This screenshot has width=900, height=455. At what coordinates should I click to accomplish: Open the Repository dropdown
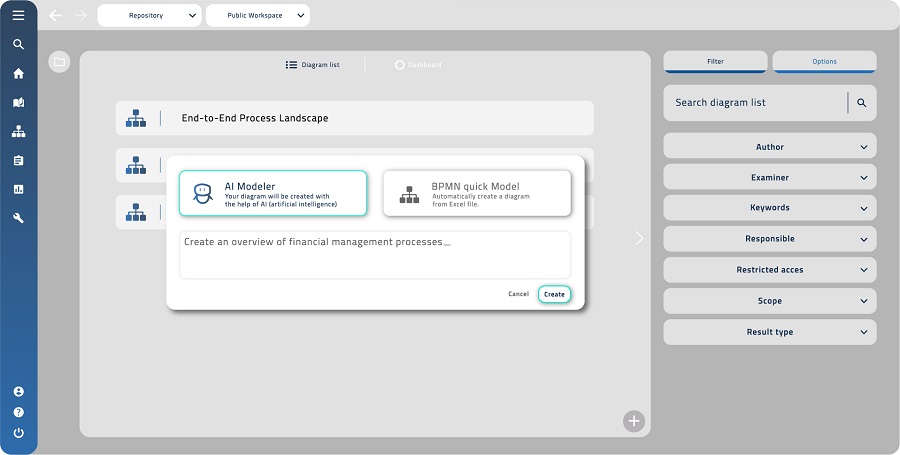[150, 16]
